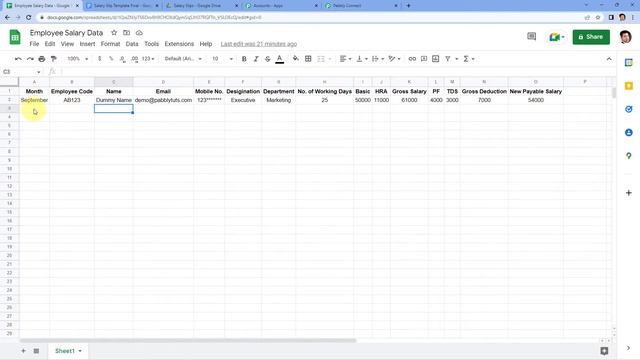Open the horizontal align dropdown

coord(345,59)
